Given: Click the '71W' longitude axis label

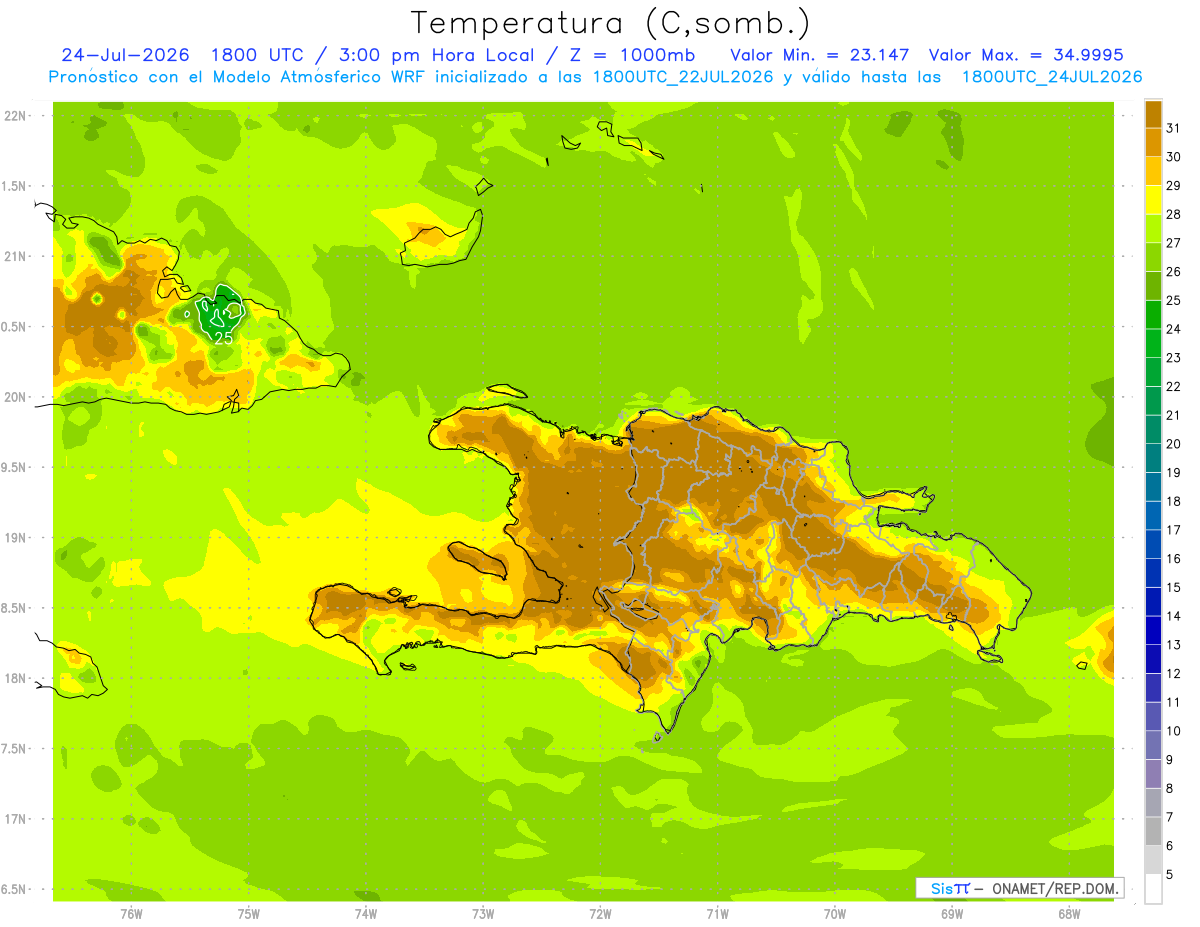Looking at the screenshot, I should coord(717,913).
